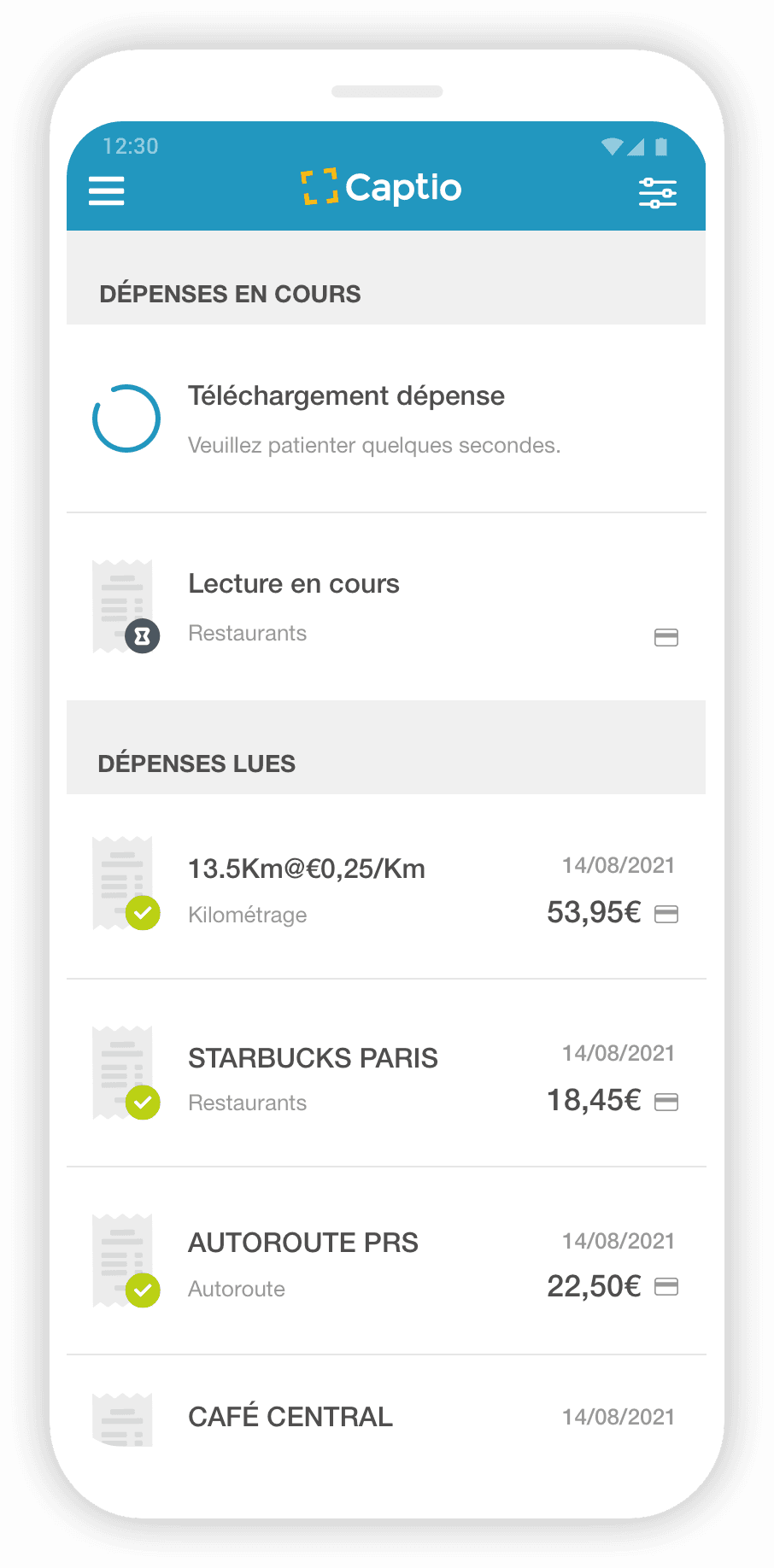The image size is (774, 1568).
Task: Tap the card icon beside 18,45€
Action: pos(666,1102)
